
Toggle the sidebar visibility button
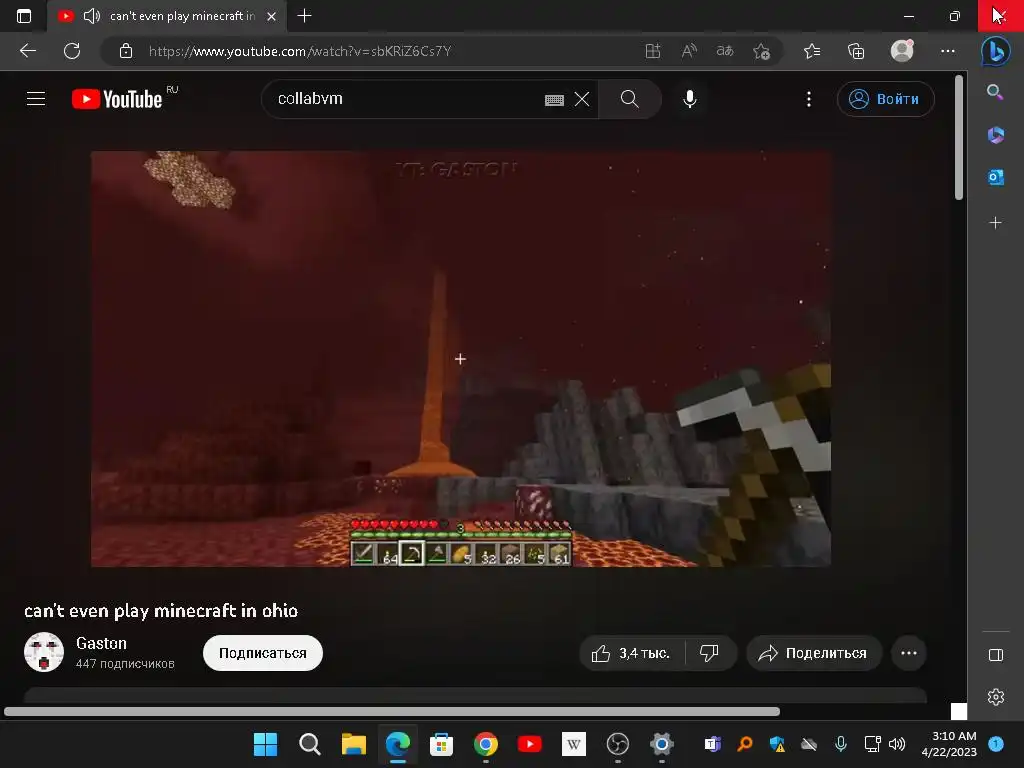click(995, 654)
